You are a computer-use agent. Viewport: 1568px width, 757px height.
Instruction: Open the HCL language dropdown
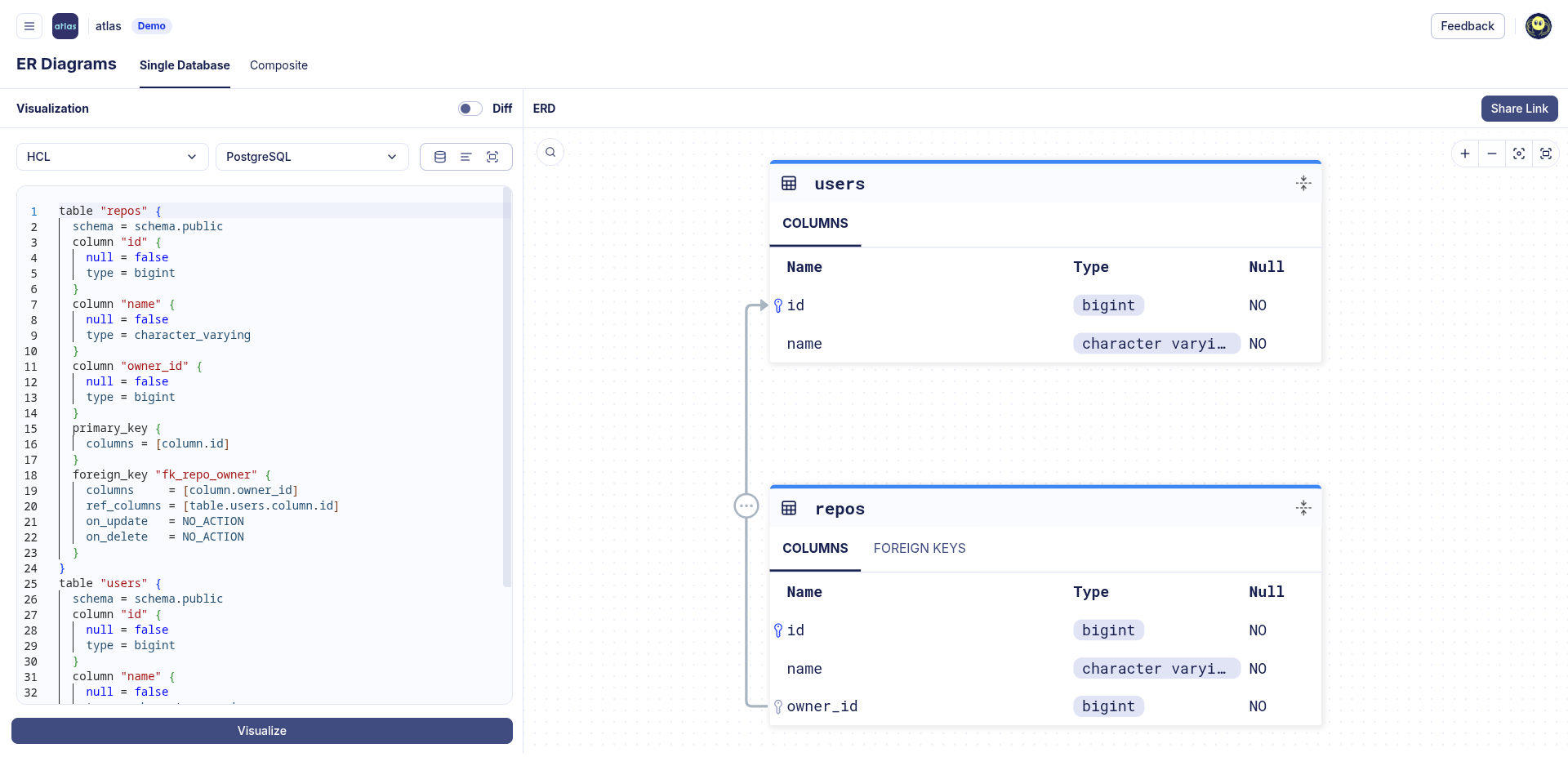tap(112, 157)
